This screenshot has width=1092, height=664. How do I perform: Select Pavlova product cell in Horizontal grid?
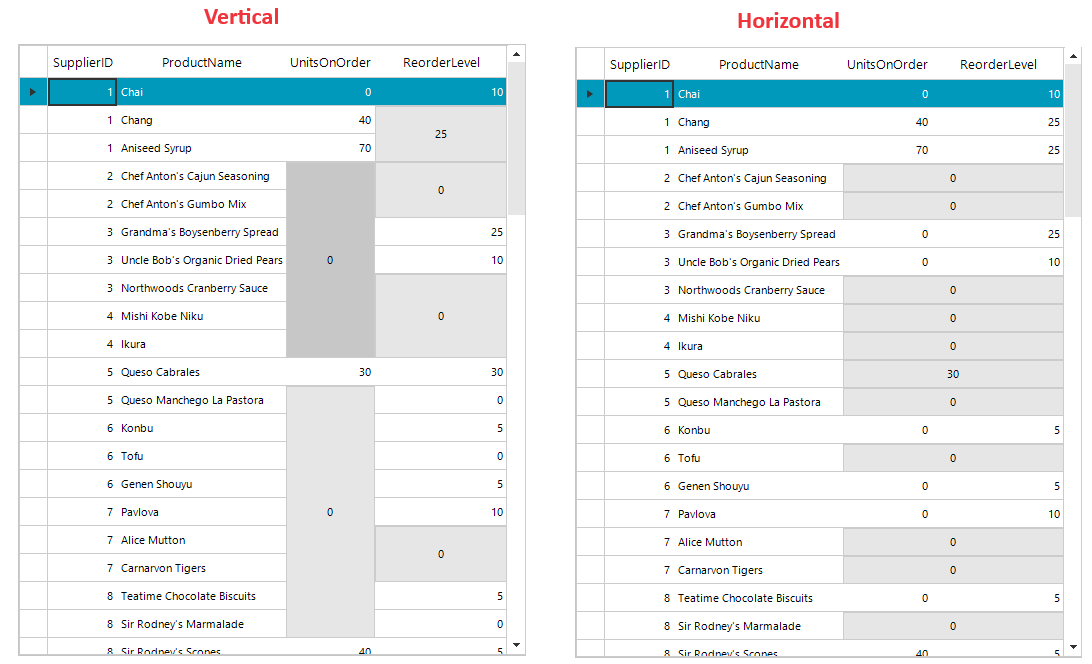click(x=696, y=514)
